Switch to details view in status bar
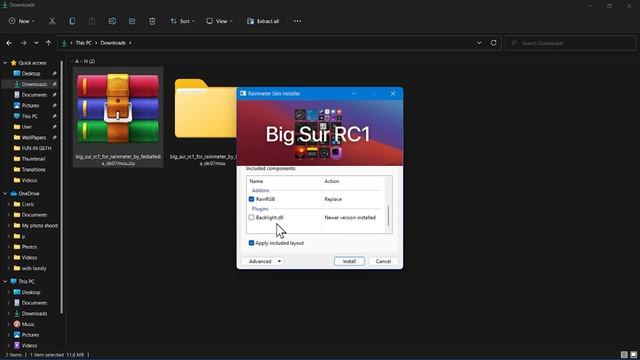The width and height of the screenshot is (640, 360). tap(624, 355)
